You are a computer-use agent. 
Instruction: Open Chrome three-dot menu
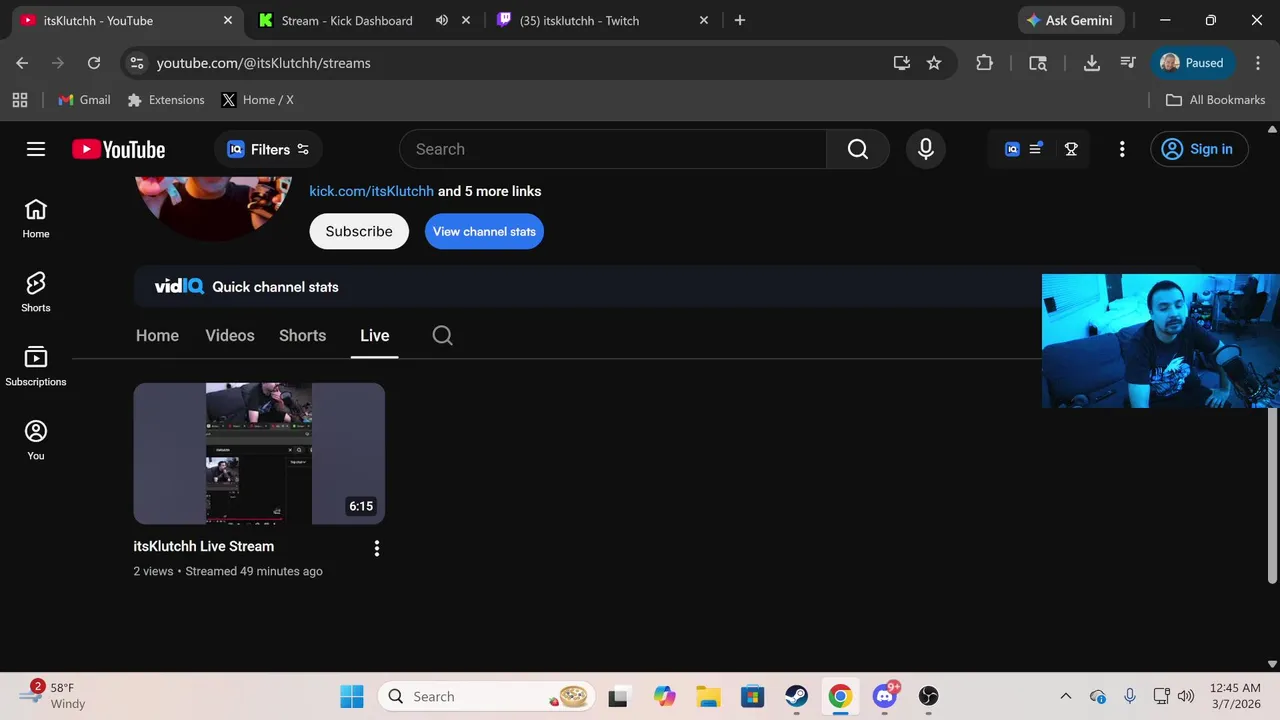coord(1257,63)
